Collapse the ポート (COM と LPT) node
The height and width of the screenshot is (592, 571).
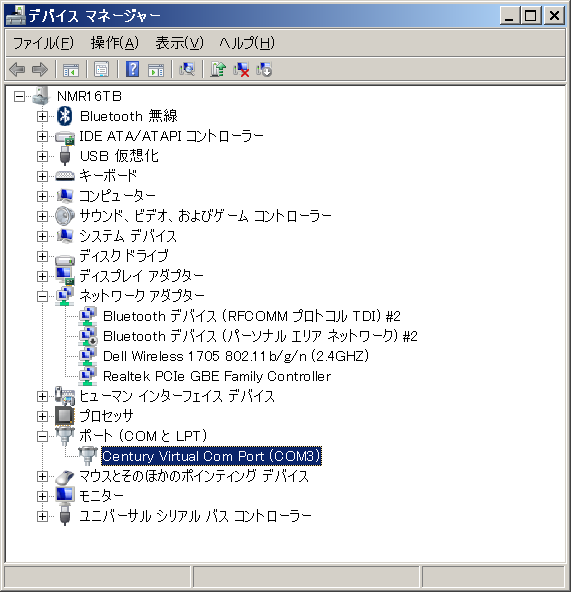tap(42, 437)
